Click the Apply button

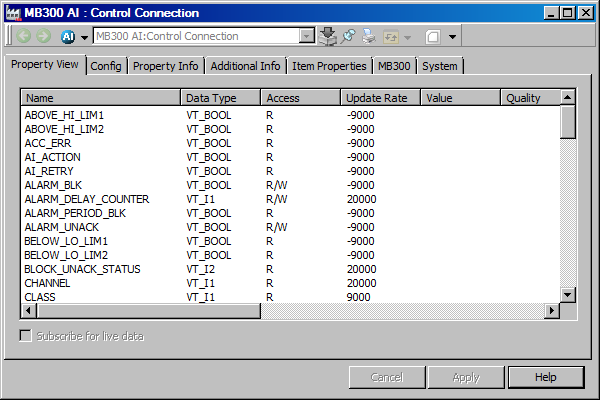(466, 377)
